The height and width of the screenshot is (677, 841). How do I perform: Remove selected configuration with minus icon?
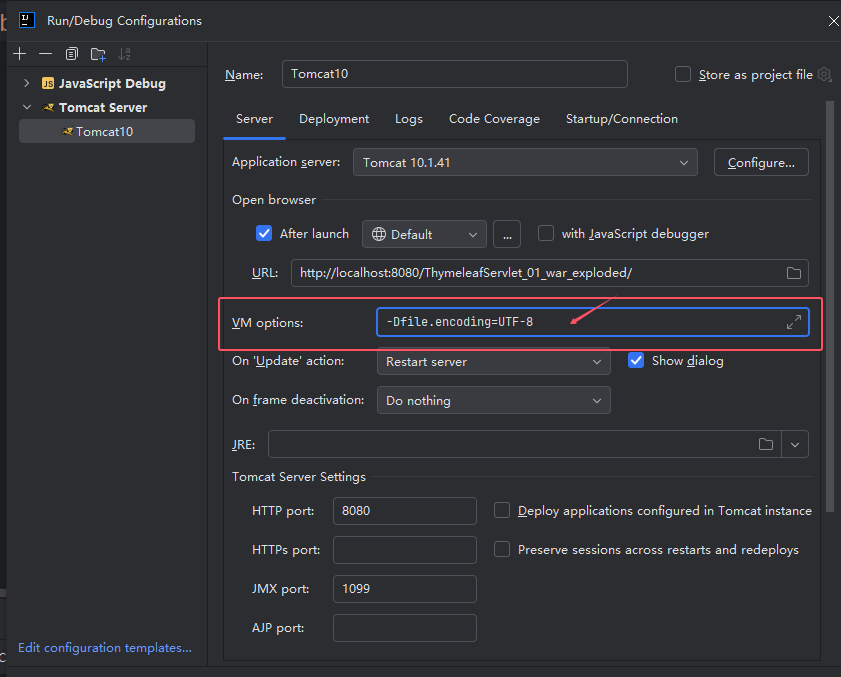46,54
